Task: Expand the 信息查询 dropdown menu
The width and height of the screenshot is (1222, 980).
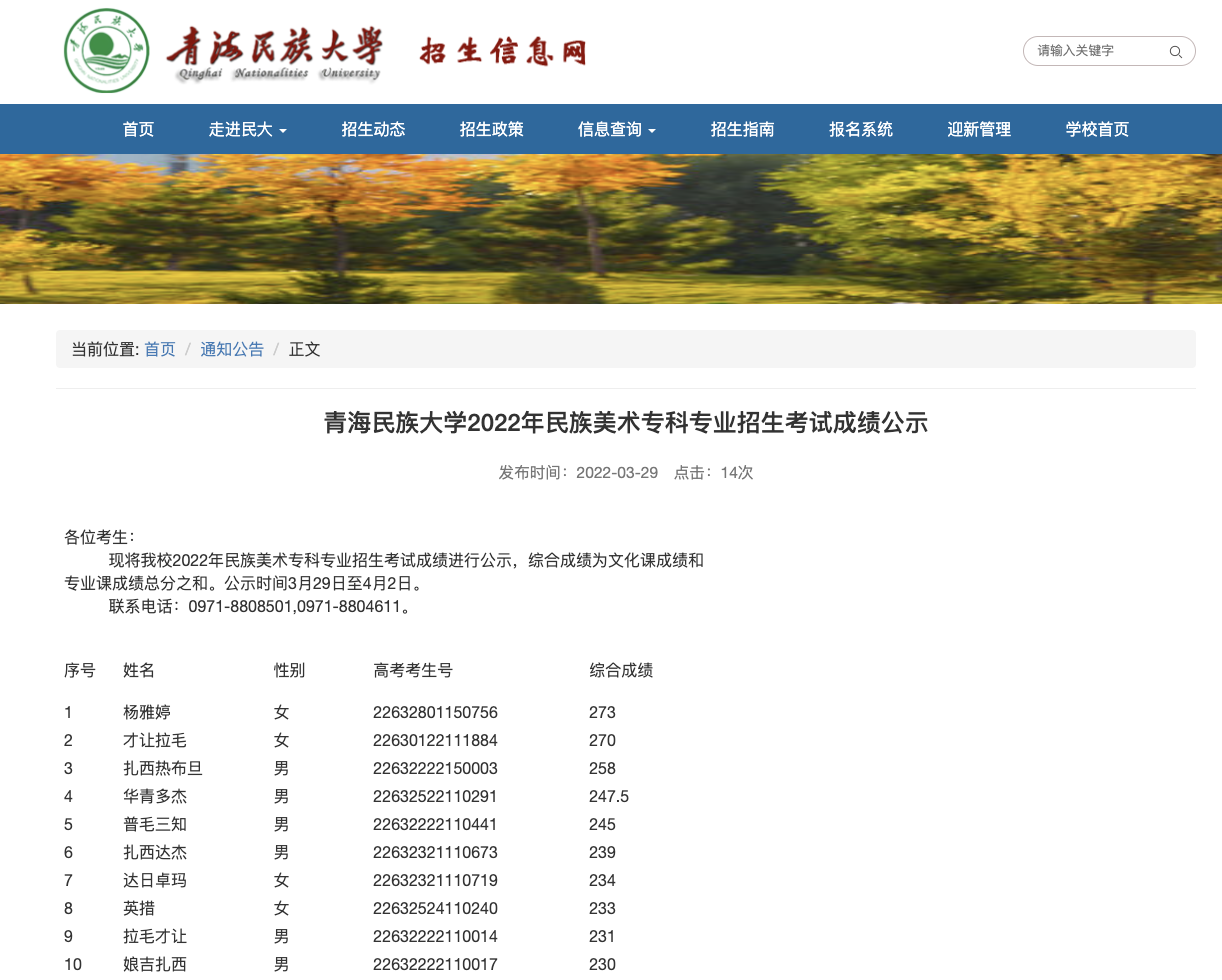Action: pos(616,129)
